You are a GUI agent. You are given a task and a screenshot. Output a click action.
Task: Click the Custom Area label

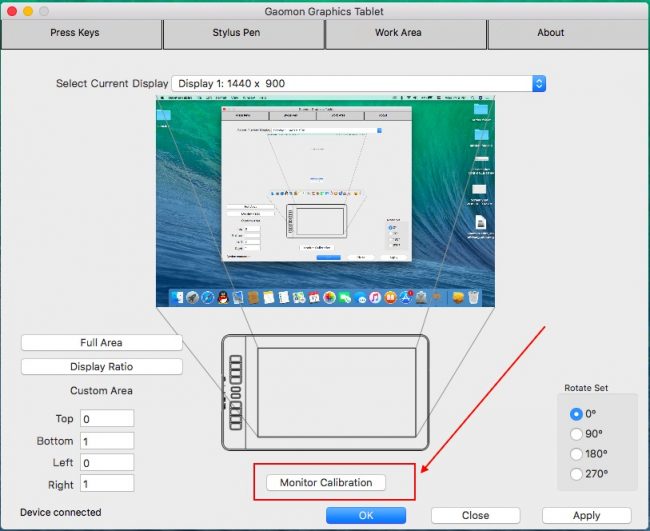[102, 391]
